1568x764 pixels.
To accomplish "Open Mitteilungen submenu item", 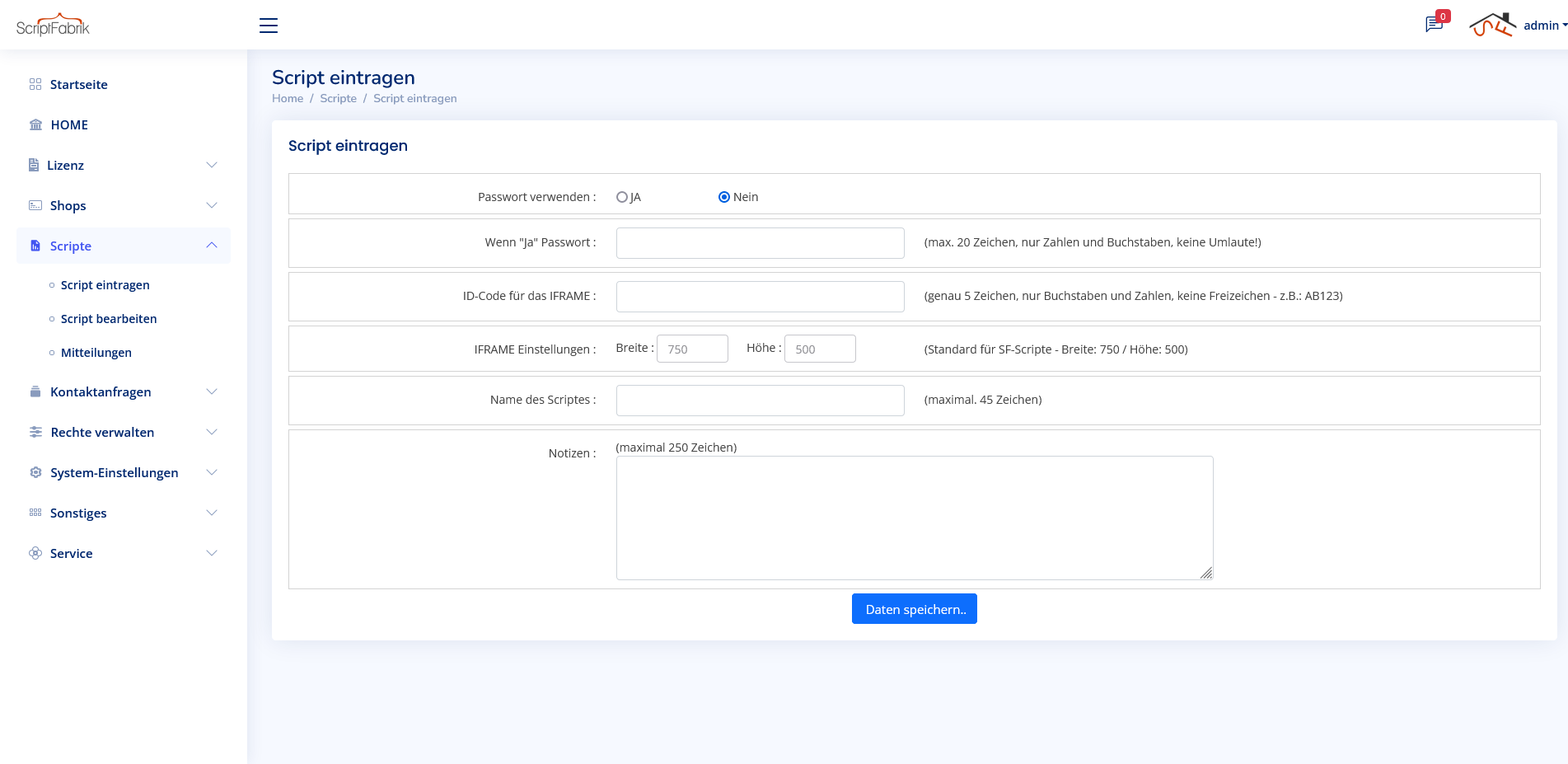I will 96,353.
